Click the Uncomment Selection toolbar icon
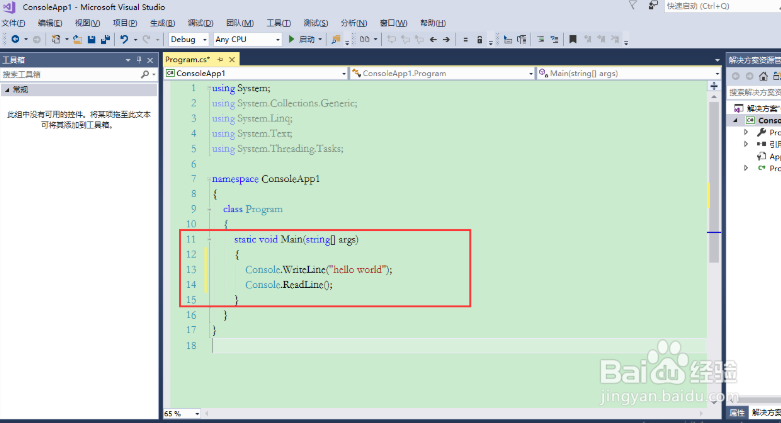Image resolution: width=781 pixels, height=423 pixels. click(x=554, y=39)
